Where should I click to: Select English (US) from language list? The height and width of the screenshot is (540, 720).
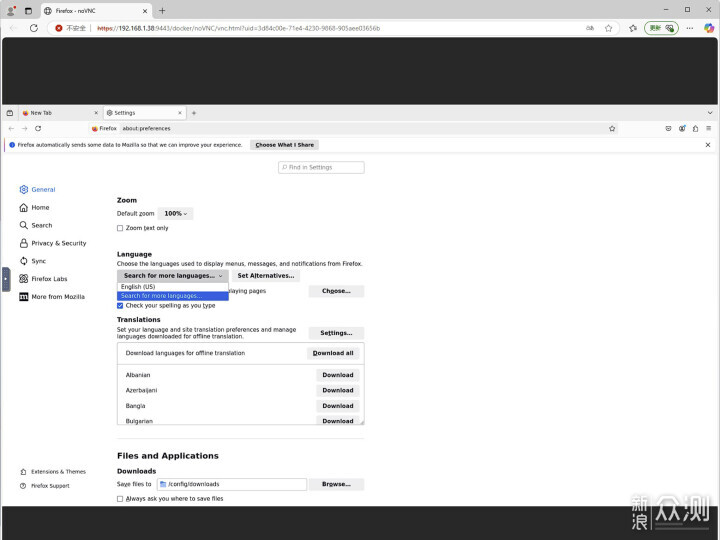pyautogui.click(x=173, y=287)
